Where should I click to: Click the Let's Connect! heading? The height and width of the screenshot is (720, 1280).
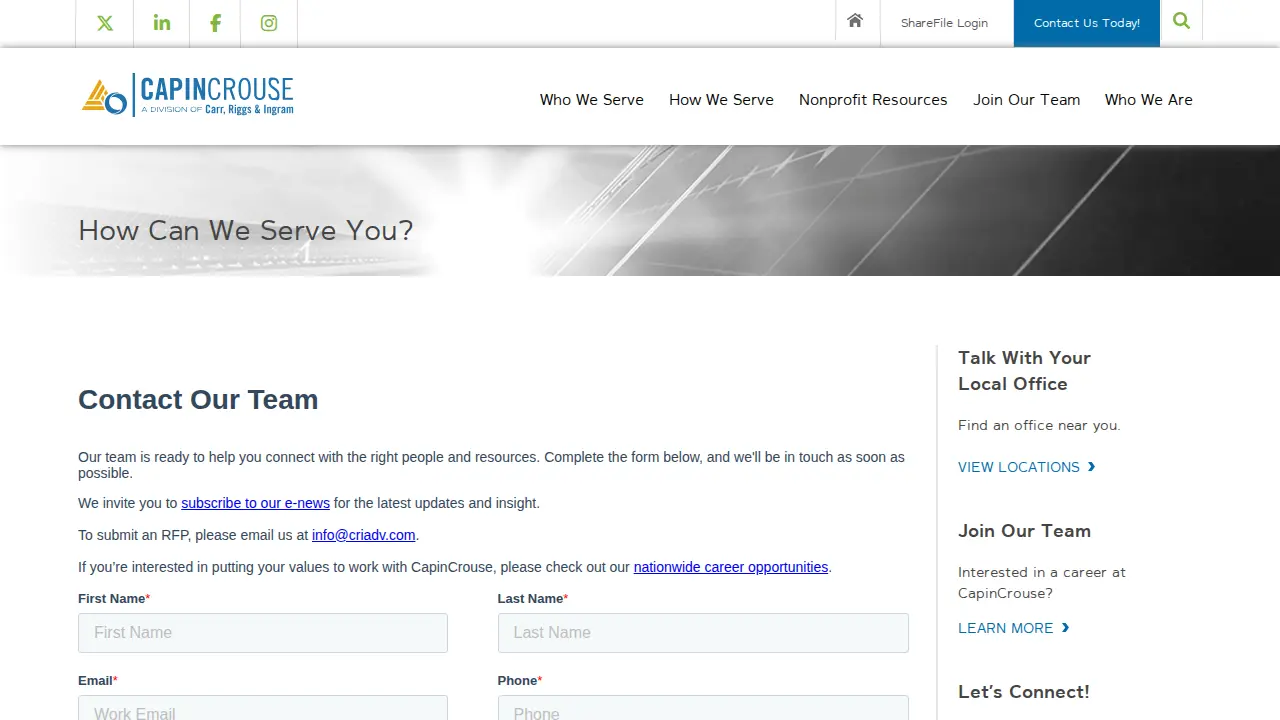(1024, 692)
